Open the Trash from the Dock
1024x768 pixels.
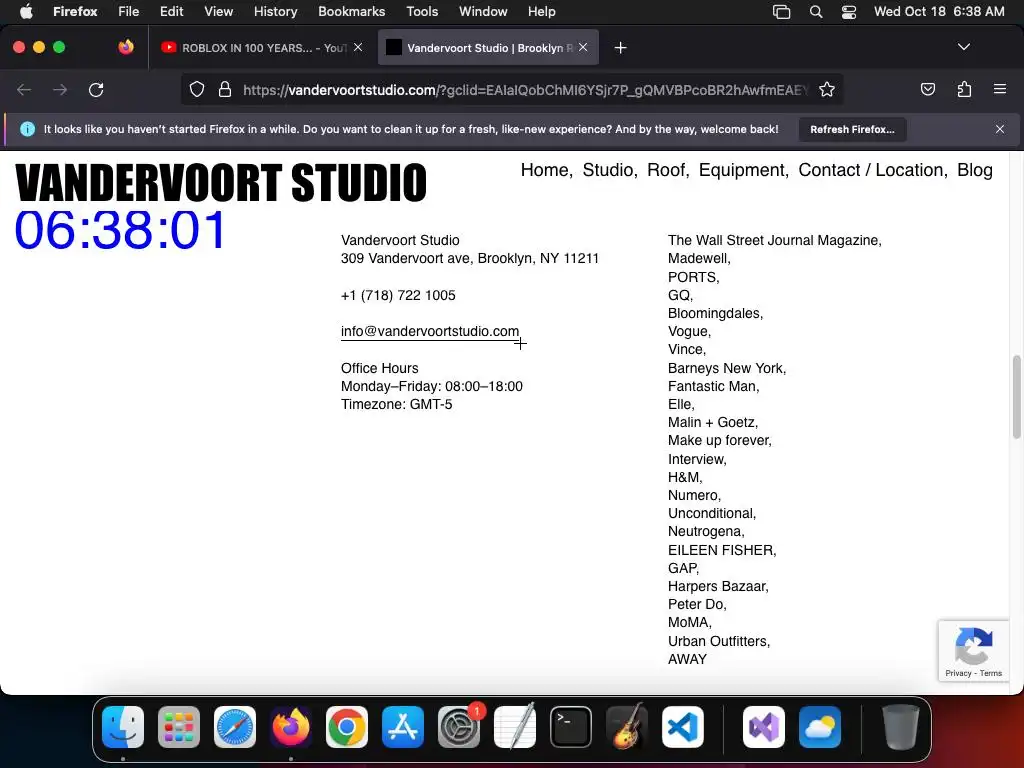pos(901,727)
